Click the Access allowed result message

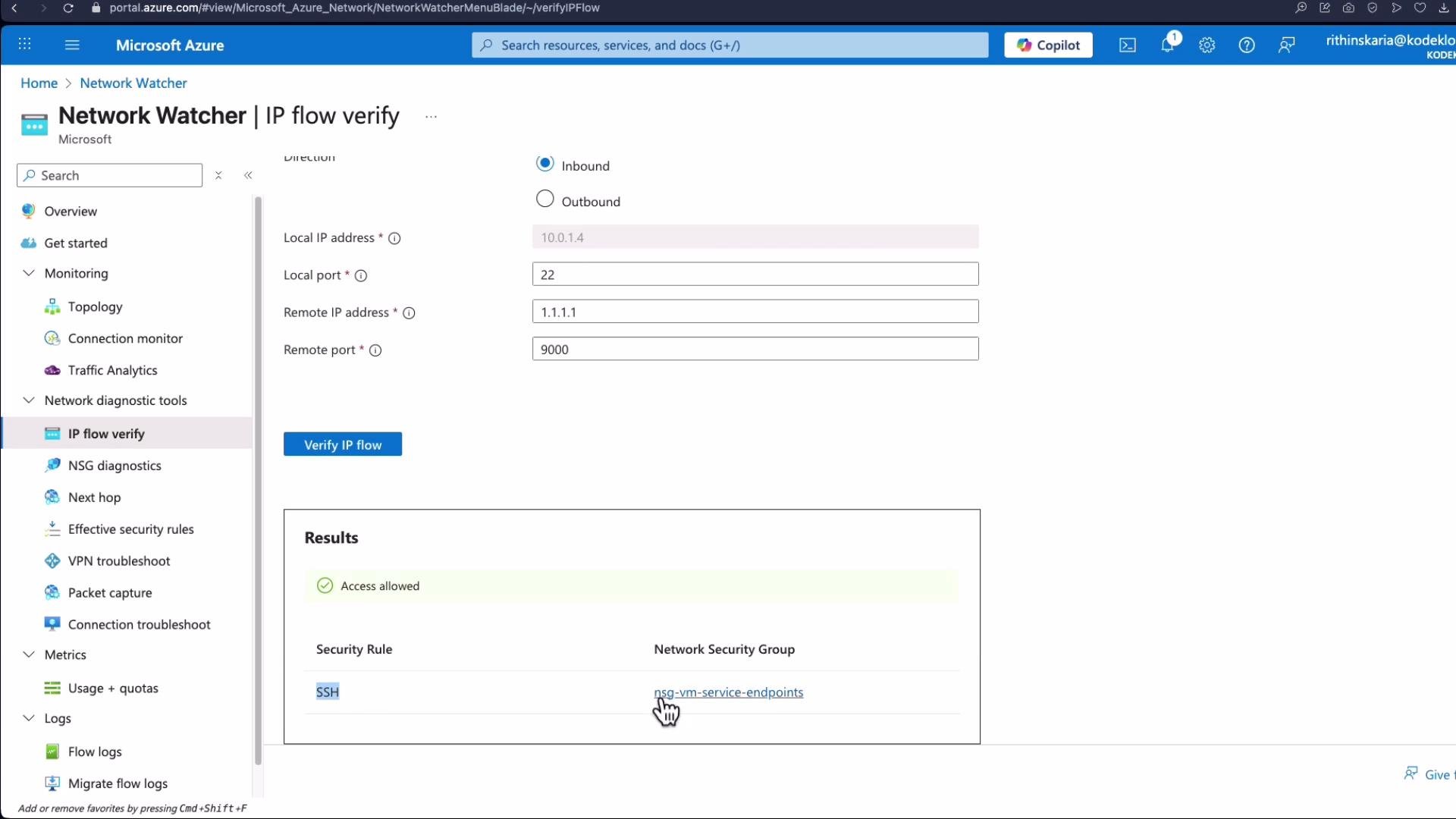coord(631,585)
